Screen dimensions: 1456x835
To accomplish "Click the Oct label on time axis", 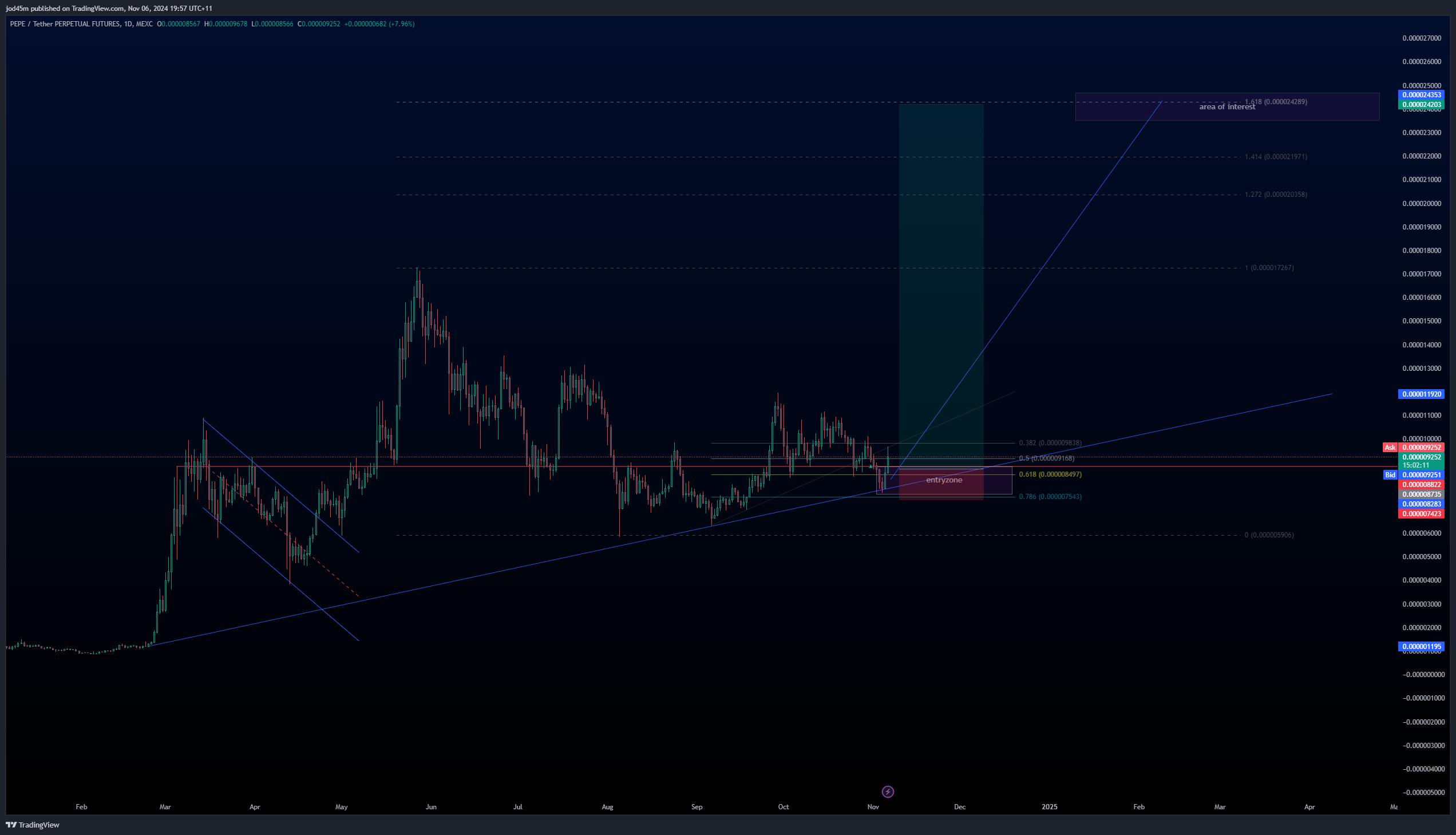I will 784,807.
